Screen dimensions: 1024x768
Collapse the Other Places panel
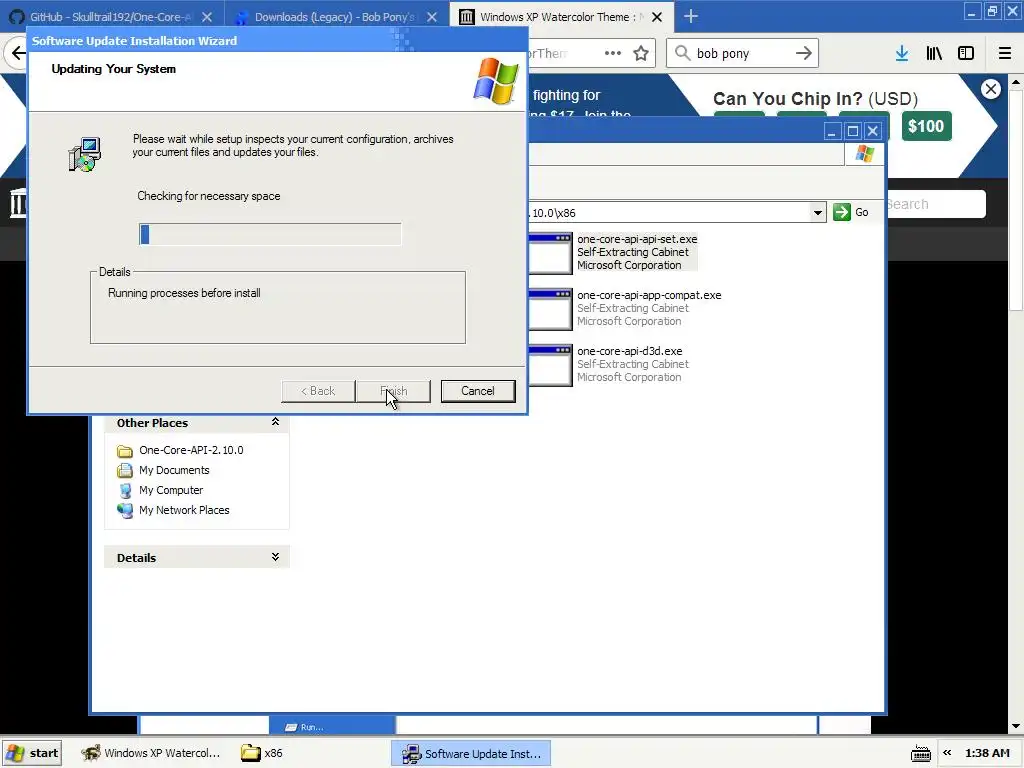tap(276, 422)
